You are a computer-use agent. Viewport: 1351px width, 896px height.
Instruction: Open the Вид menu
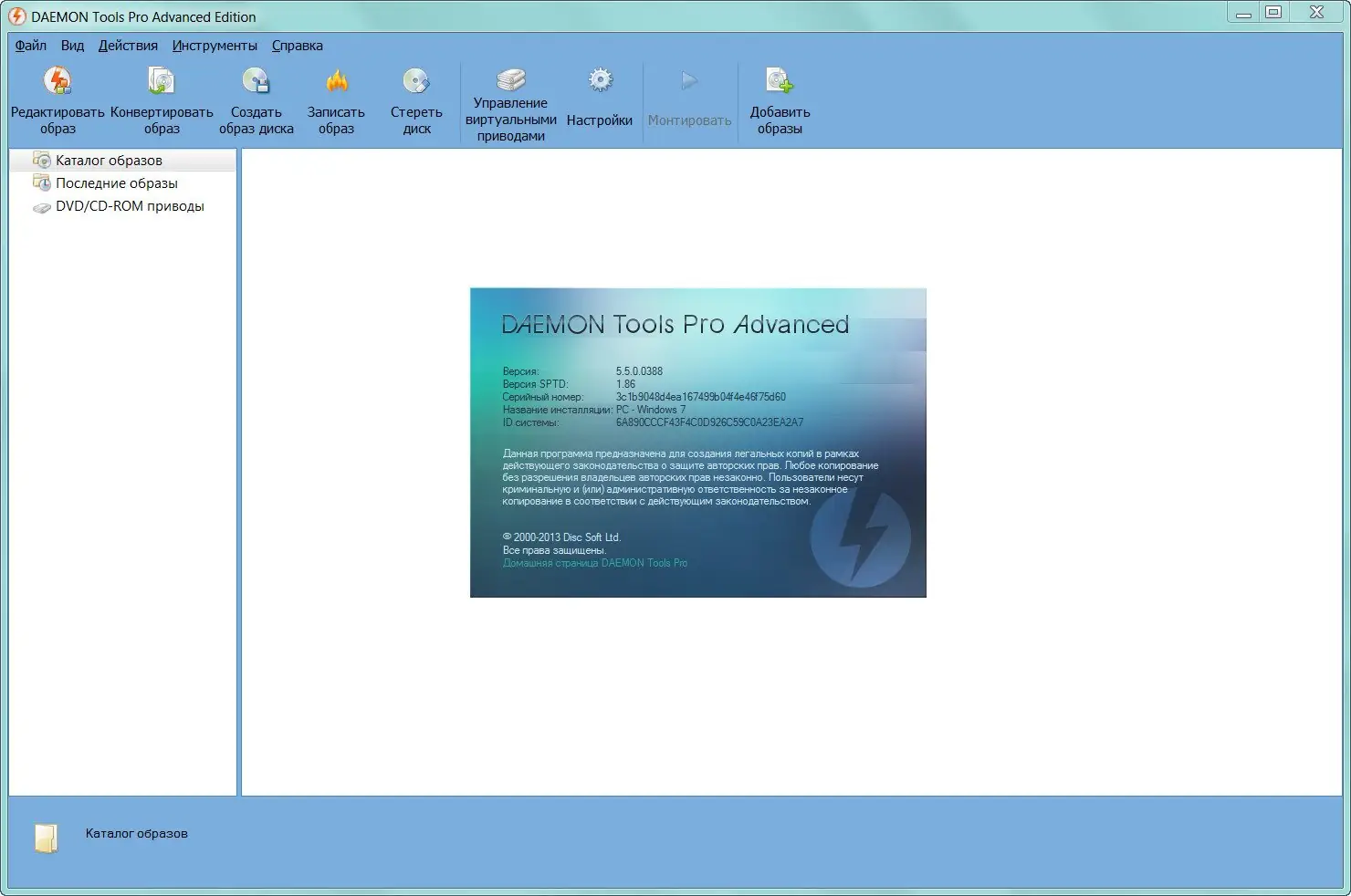pyautogui.click(x=72, y=46)
